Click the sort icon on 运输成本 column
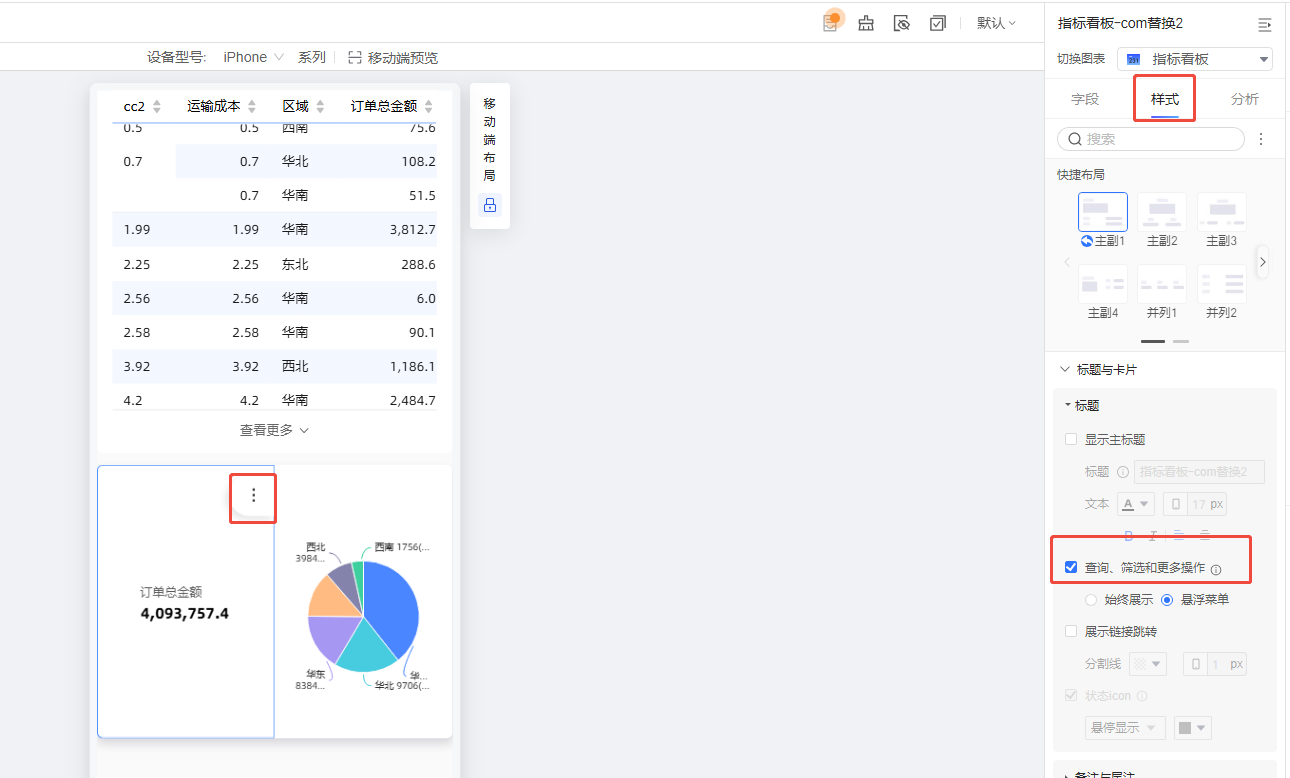The width and height of the screenshot is (1290, 778). click(x=252, y=106)
